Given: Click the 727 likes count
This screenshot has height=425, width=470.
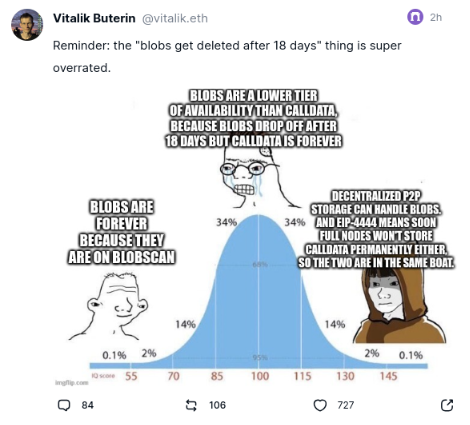Looking at the screenshot, I should tap(345, 405).
